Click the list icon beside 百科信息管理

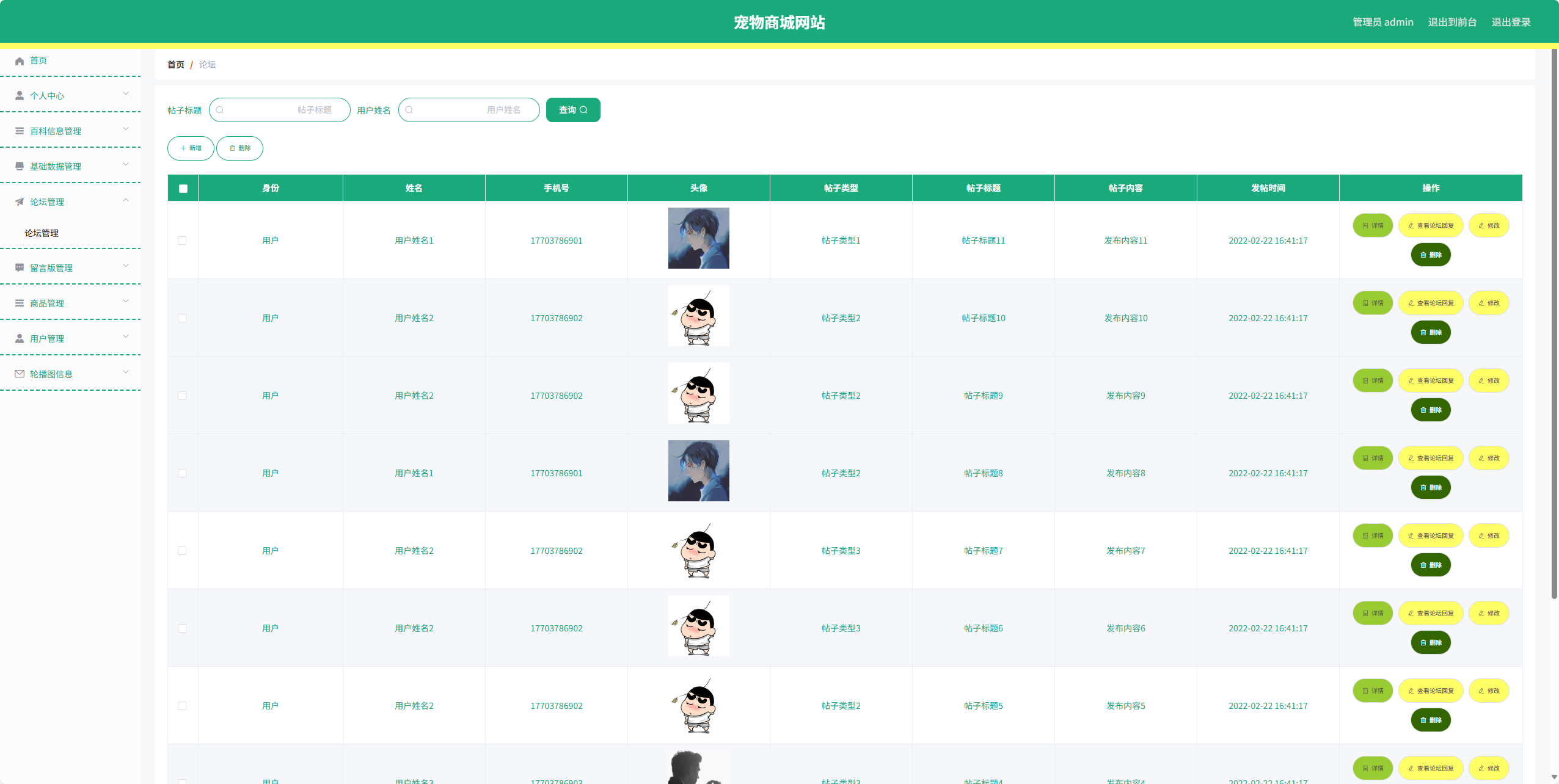[20, 131]
